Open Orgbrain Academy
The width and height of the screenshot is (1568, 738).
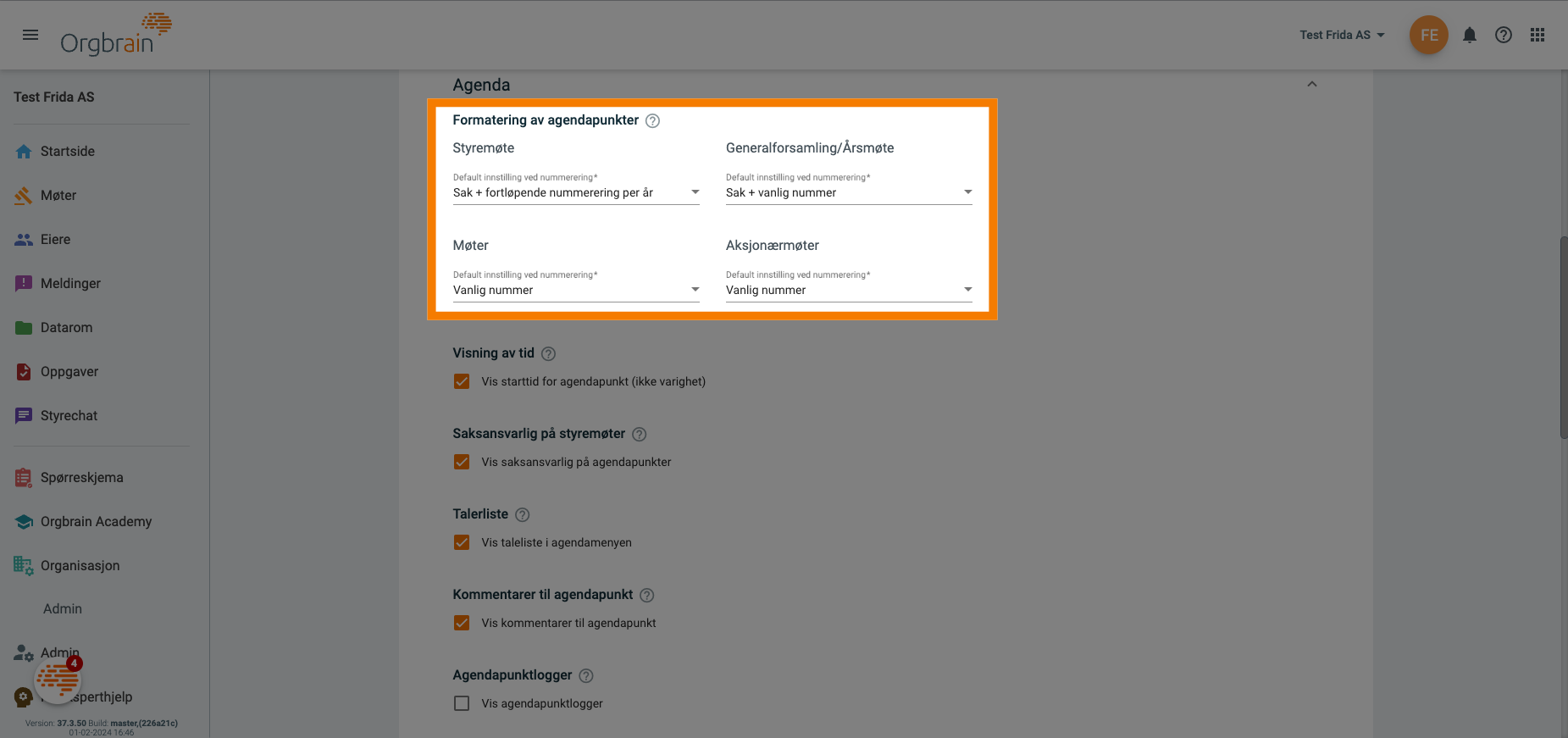click(x=96, y=521)
